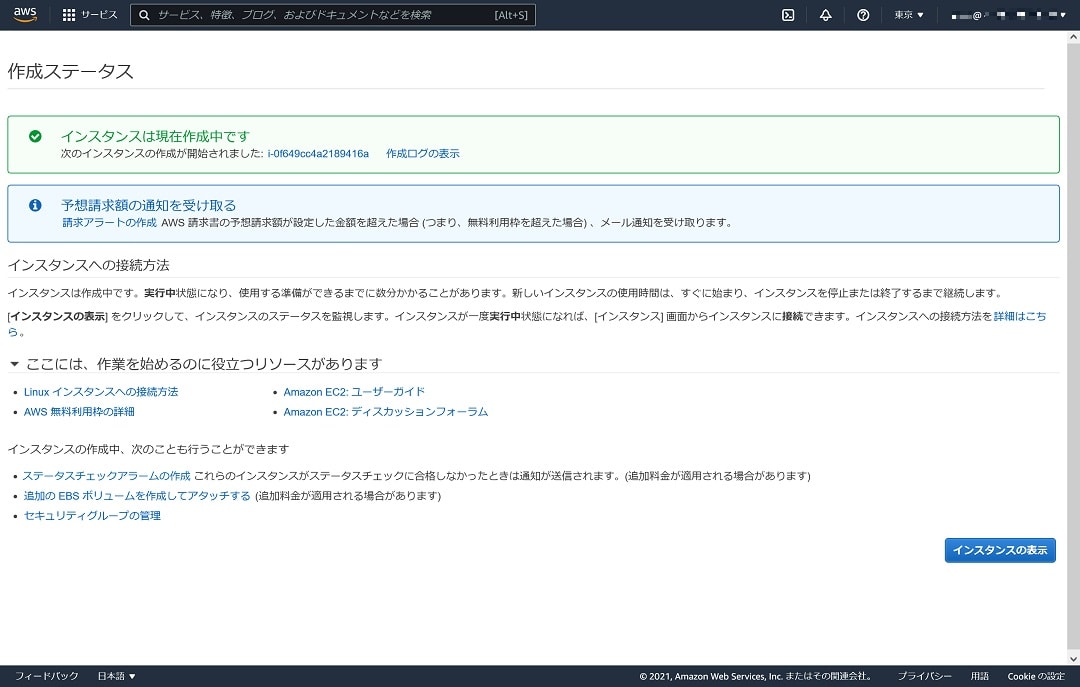Focus the AWS services search box
Viewport: 1080px width, 687px height.
(333, 15)
